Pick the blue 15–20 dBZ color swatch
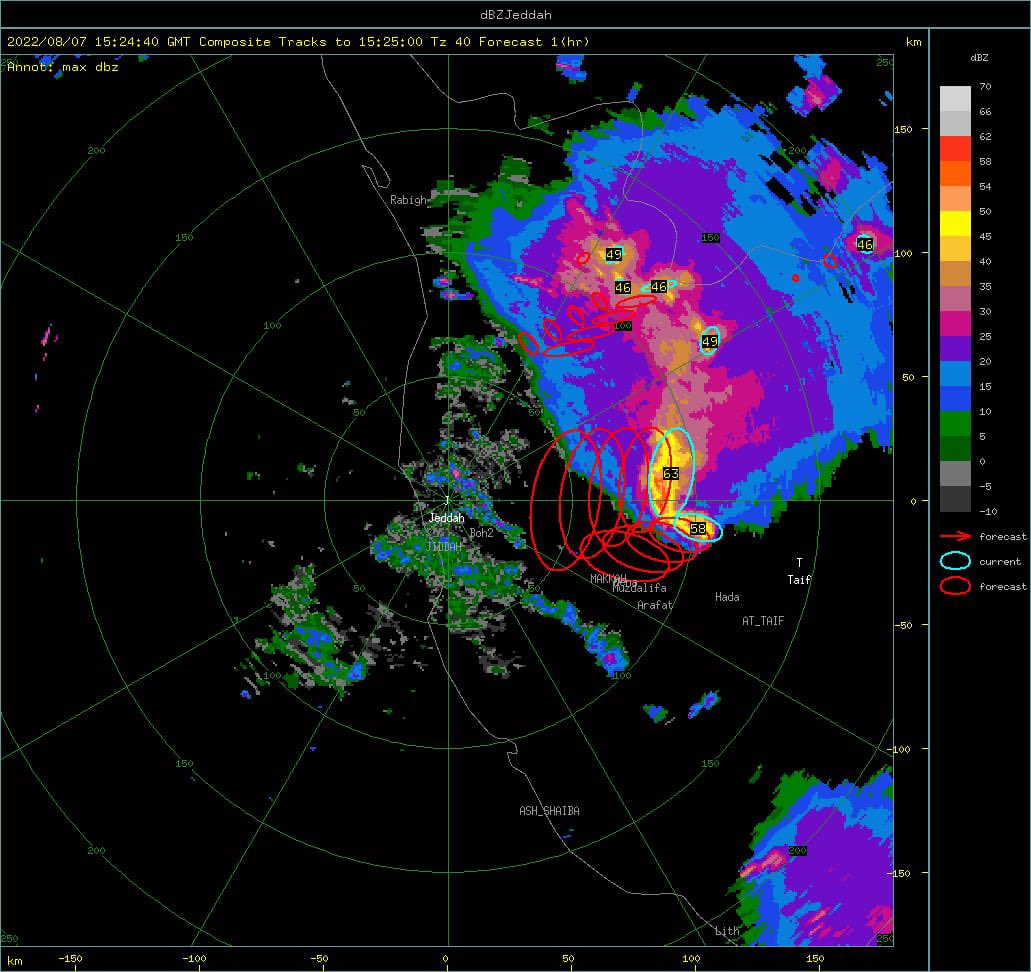This screenshot has height=972, width=1031. (x=955, y=374)
